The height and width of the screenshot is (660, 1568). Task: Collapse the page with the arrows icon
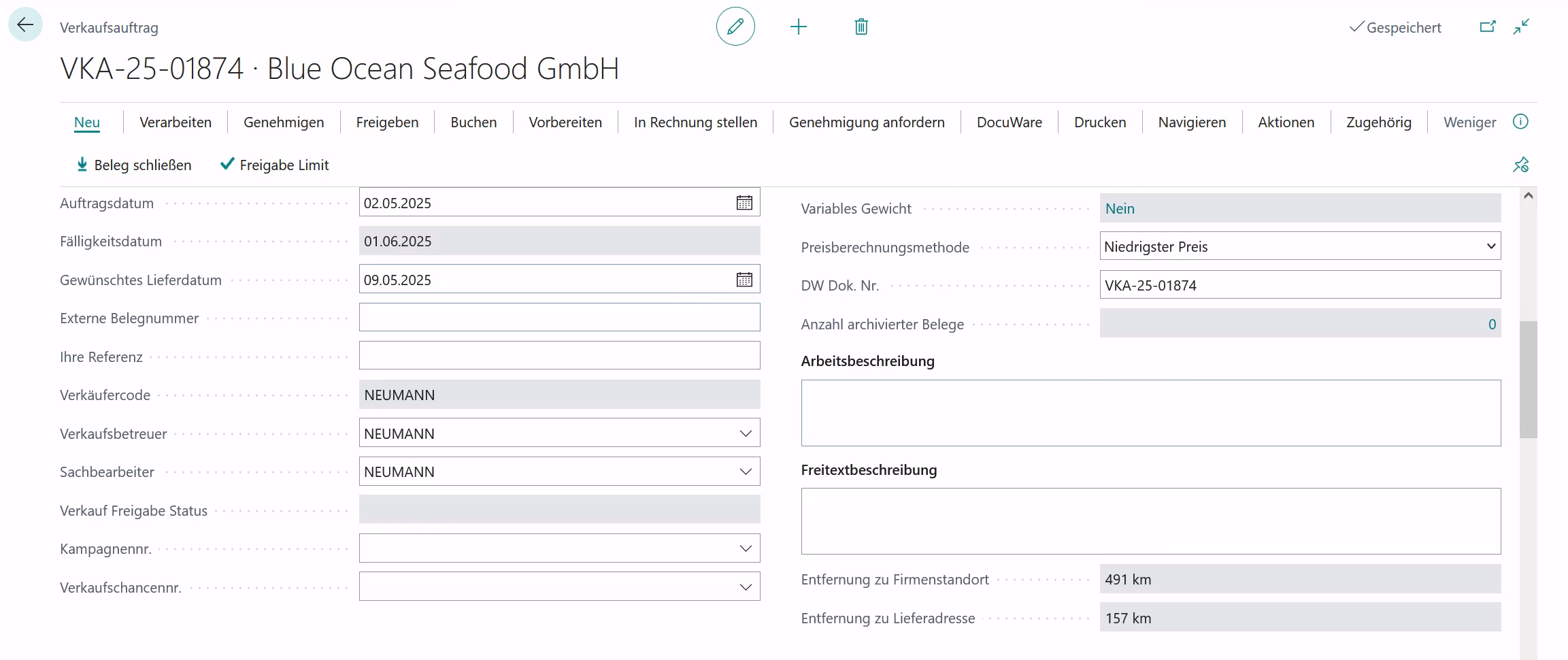click(x=1521, y=27)
